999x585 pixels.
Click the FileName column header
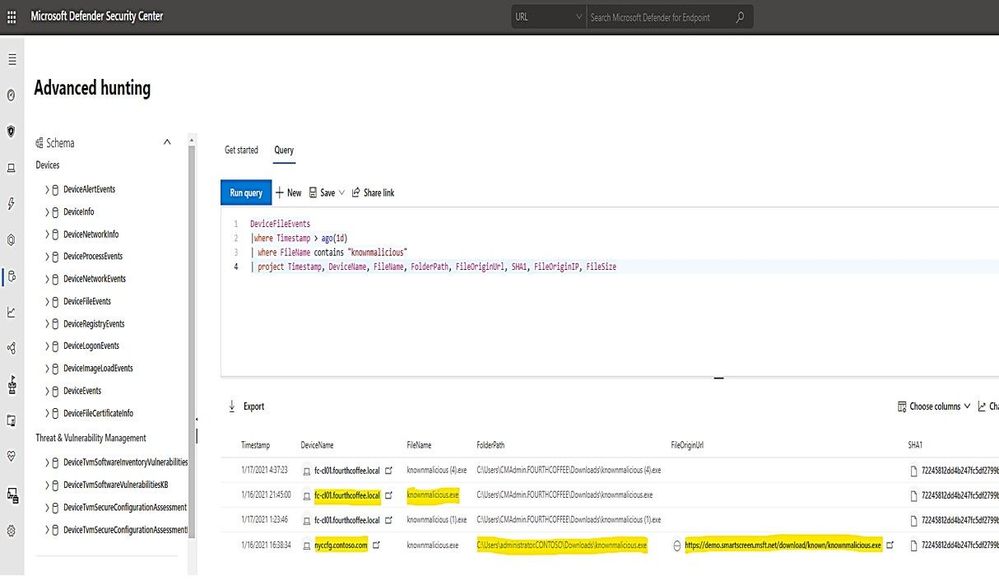point(419,445)
